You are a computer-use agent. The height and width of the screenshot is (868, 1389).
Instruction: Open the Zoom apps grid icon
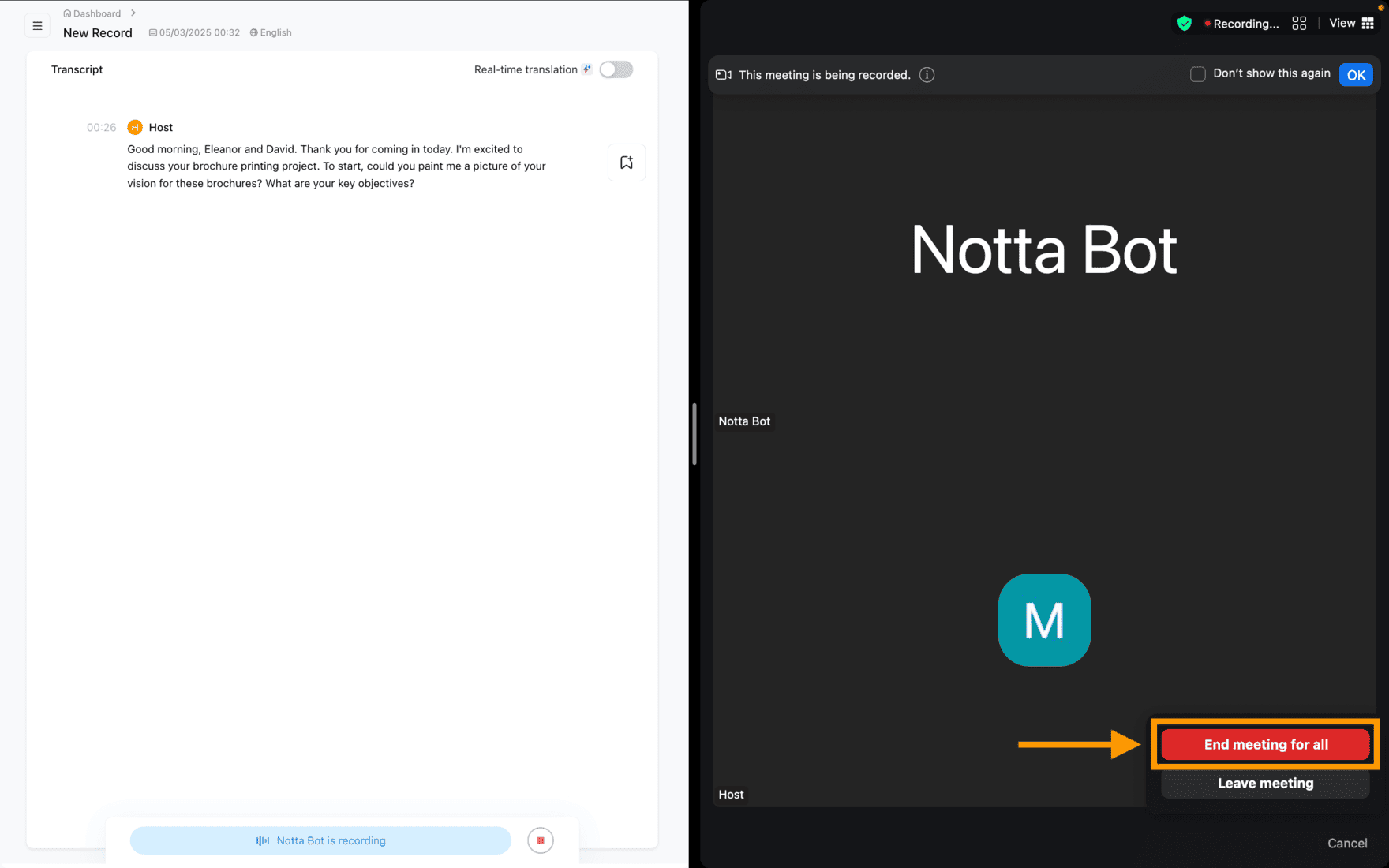pyautogui.click(x=1299, y=24)
